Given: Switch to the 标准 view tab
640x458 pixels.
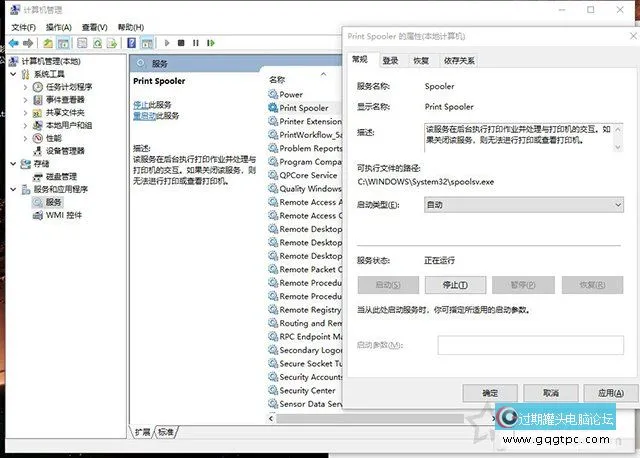Looking at the screenshot, I should point(166,432).
